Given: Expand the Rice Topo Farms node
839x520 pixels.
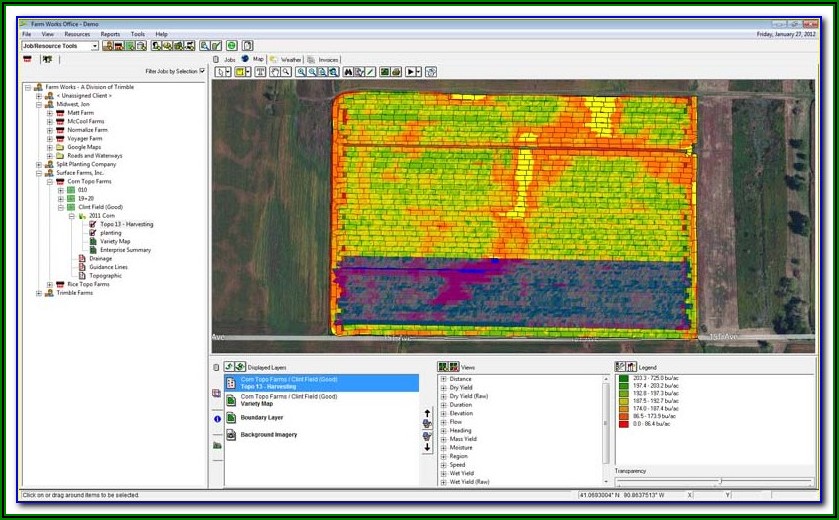Looking at the screenshot, I should pyautogui.click(x=50, y=285).
